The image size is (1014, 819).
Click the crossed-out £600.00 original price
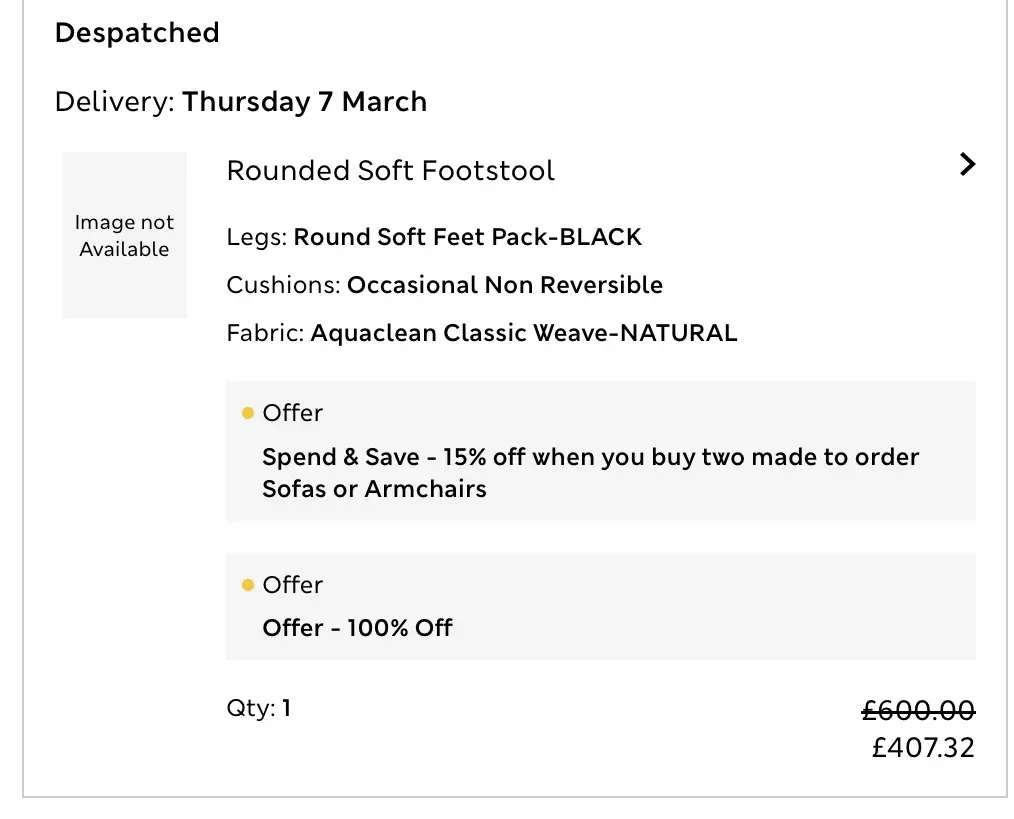click(917, 711)
